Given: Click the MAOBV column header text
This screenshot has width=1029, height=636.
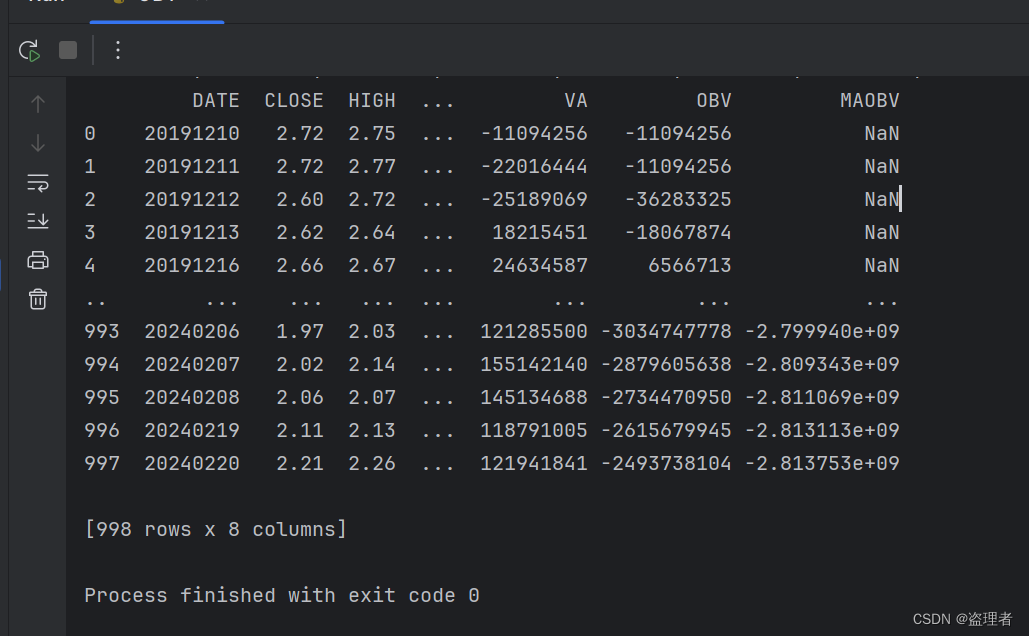Looking at the screenshot, I should 870,100.
